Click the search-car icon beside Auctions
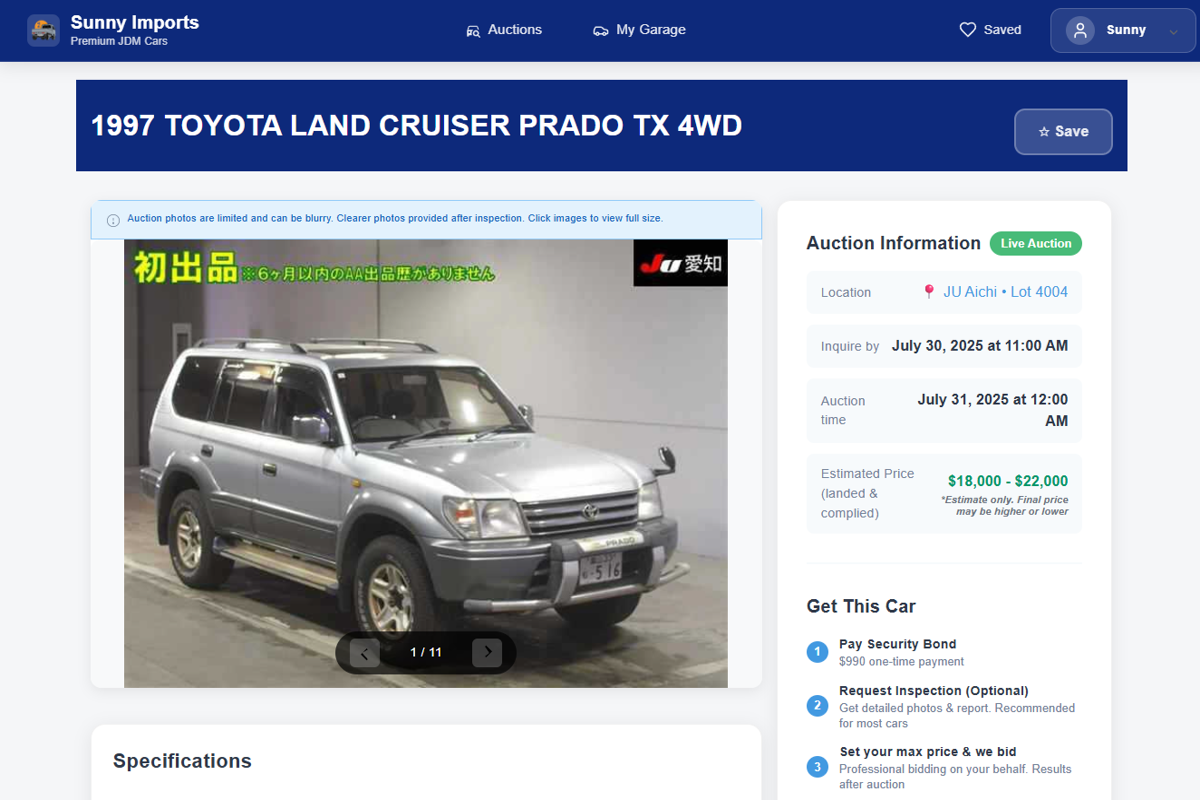Viewport: 1200px width, 800px height. (x=473, y=31)
